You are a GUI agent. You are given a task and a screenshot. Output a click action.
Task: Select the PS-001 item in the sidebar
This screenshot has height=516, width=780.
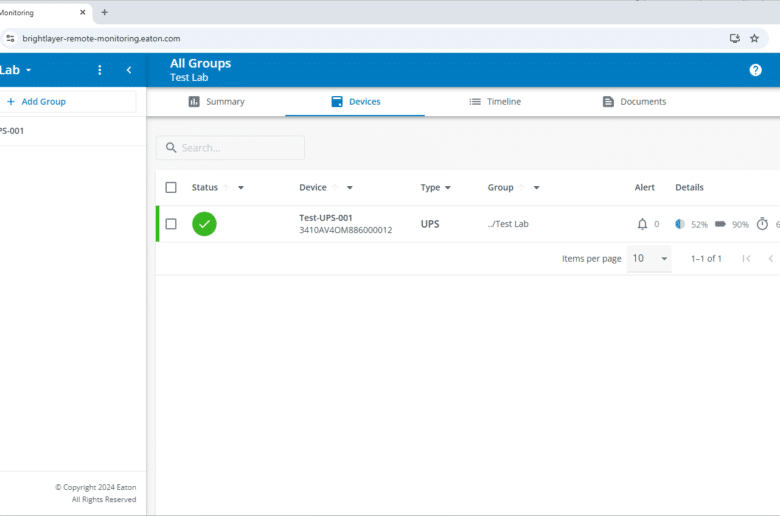[12, 131]
